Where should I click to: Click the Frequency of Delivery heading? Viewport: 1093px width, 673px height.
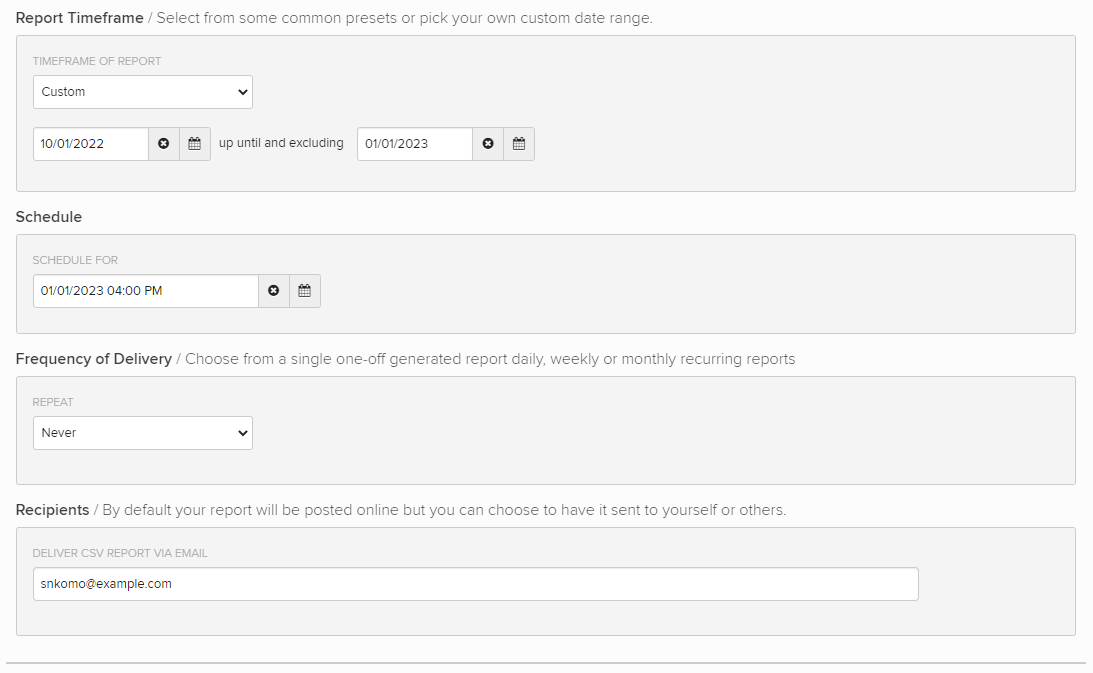93,359
